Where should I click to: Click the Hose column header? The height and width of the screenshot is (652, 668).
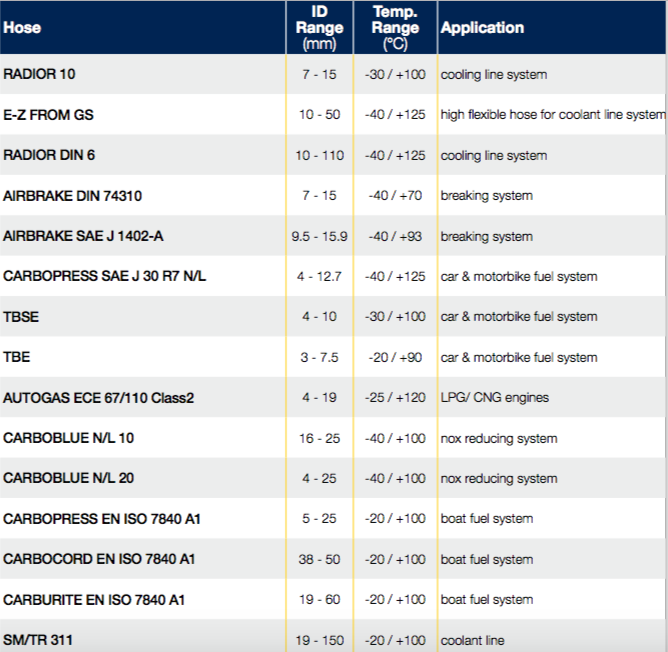click(x=22, y=28)
